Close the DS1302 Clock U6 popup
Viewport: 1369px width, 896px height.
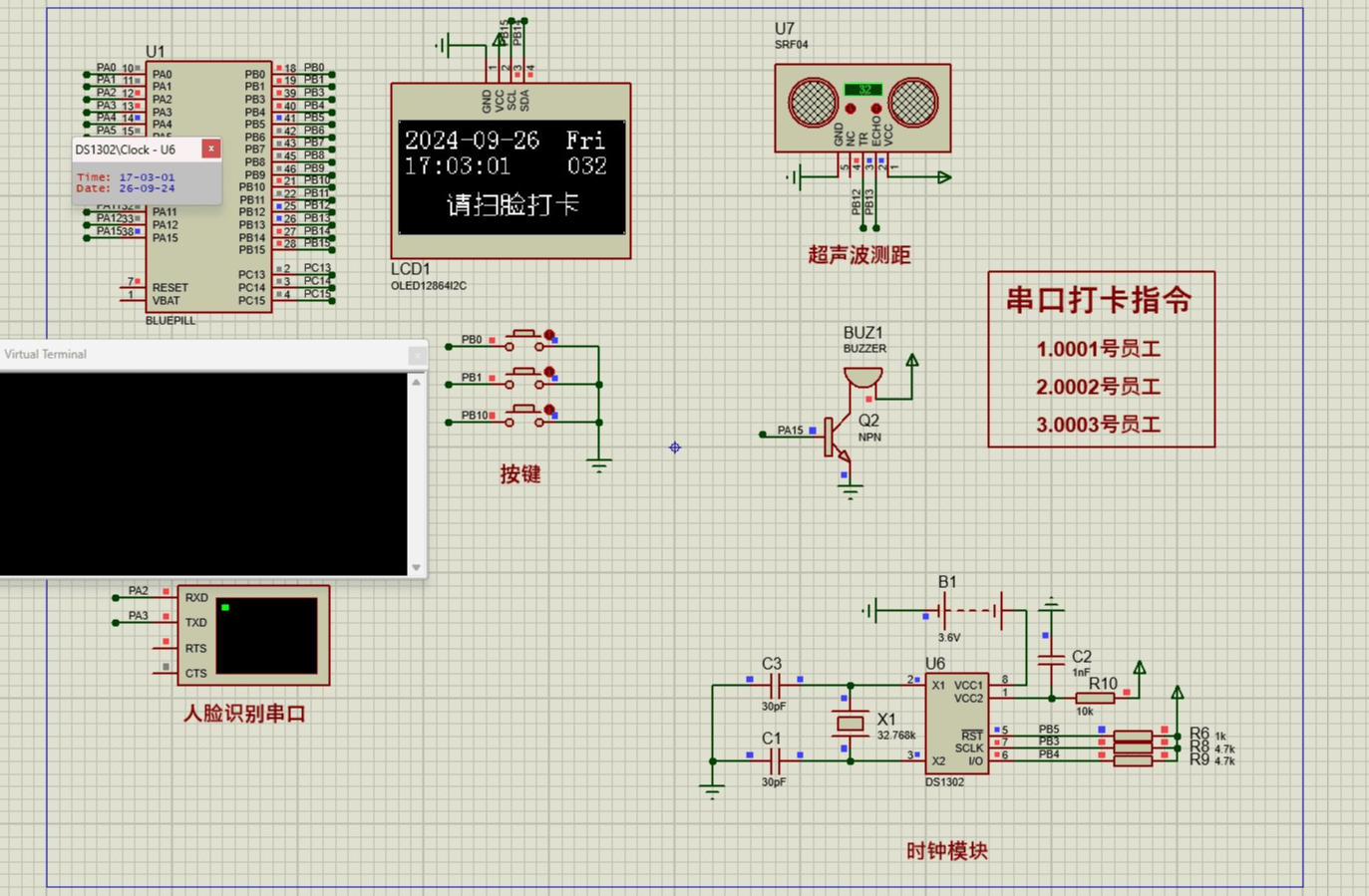pyautogui.click(x=210, y=149)
